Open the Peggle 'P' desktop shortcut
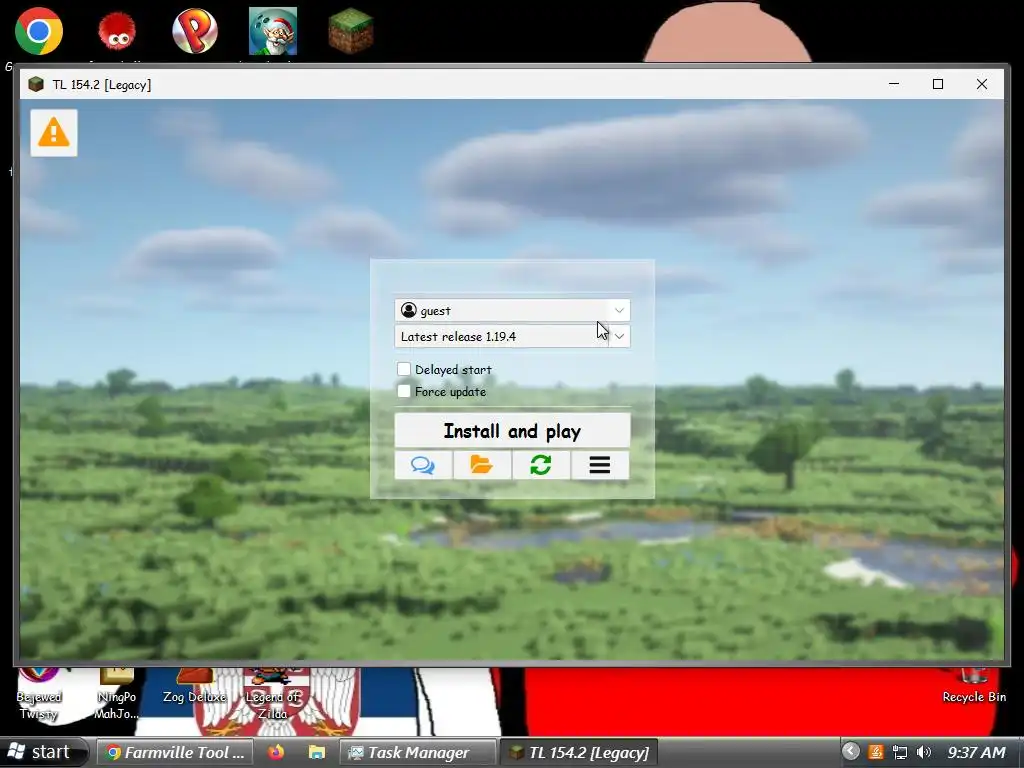The height and width of the screenshot is (768, 1024). (195, 31)
